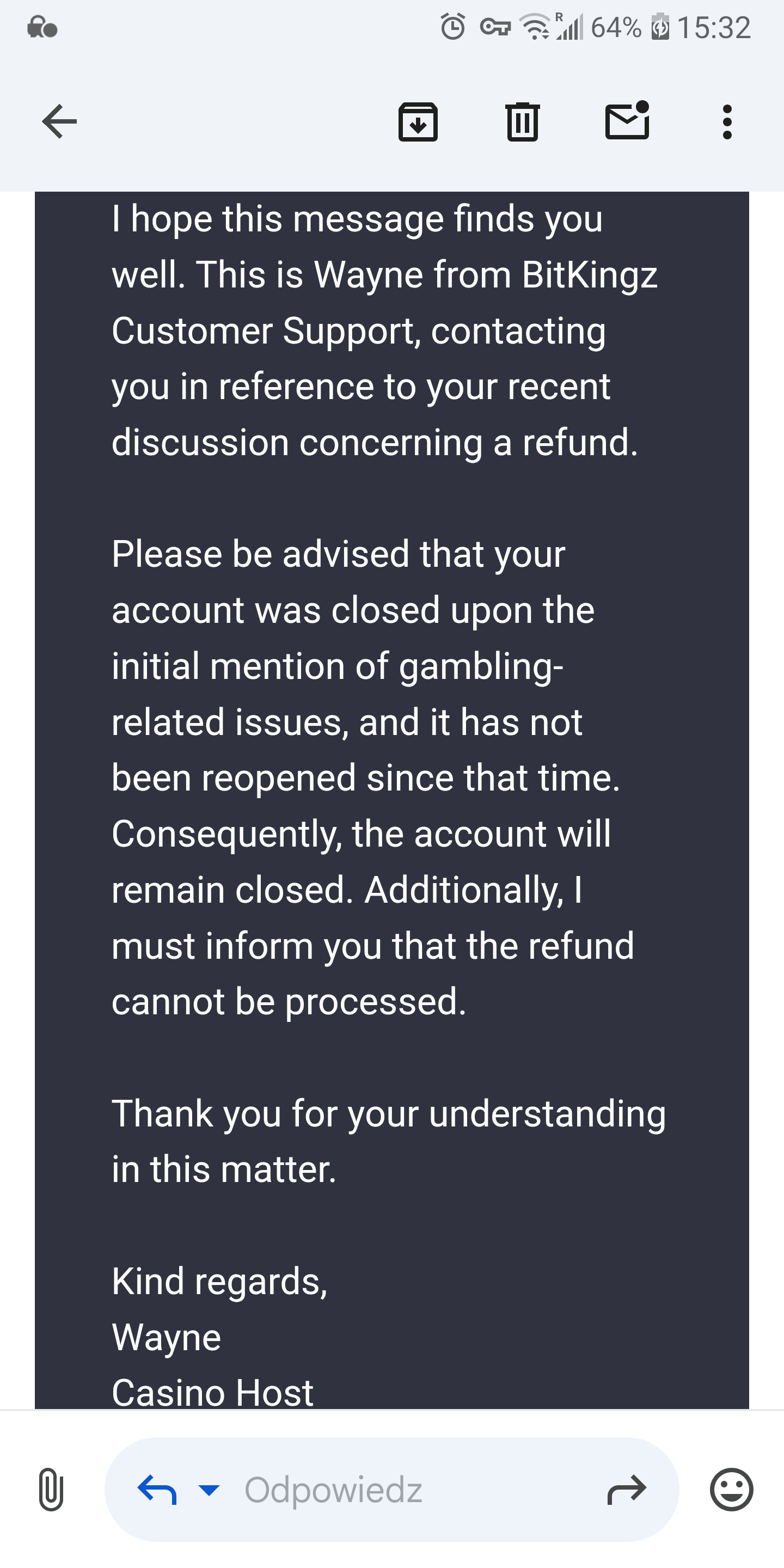Tap the "Kind regards, Wayne" signature
The width and height of the screenshot is (784, 1568).
pos(219,1309)
